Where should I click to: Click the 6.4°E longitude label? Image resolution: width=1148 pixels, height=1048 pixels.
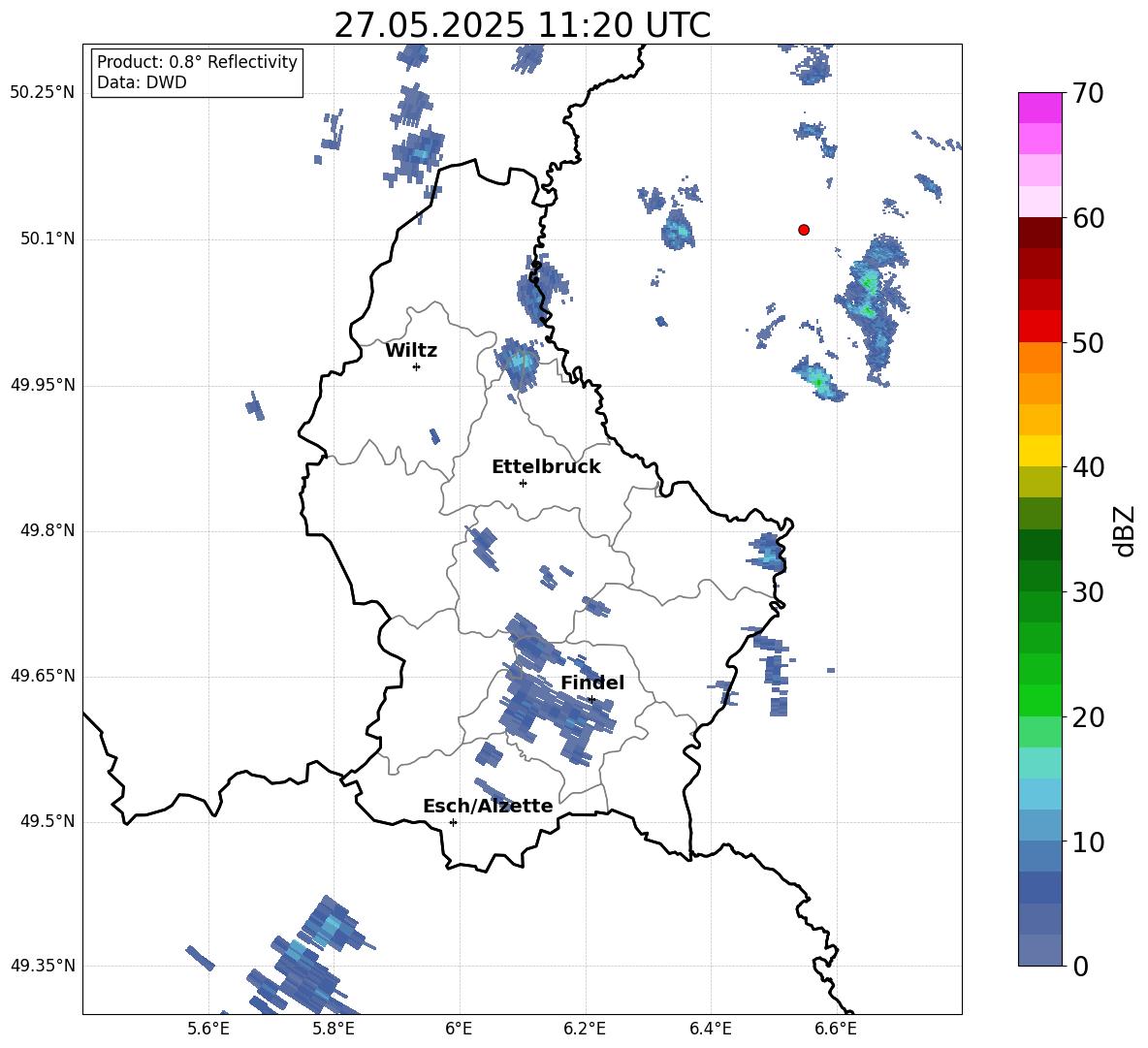click(710, 1029)
